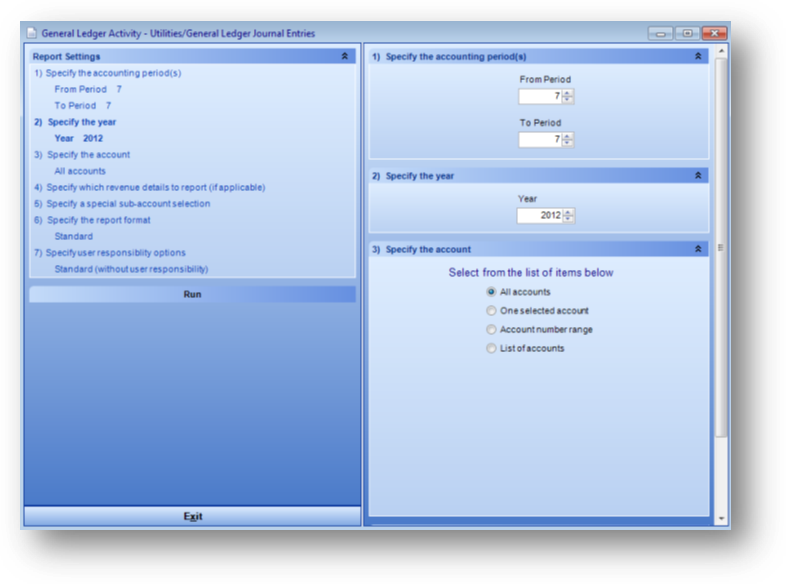The width and height of the screenshot is (786, 584).
Task: Collapse the Specify the account section
Action: (x=698, y=249)
